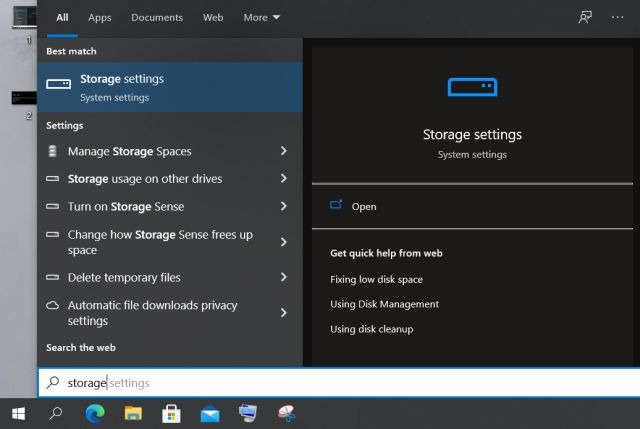Image resolution: width=640 pixels, height=429 pixels.
Task: Click the Storage settings title in preview
Action: 472,134
